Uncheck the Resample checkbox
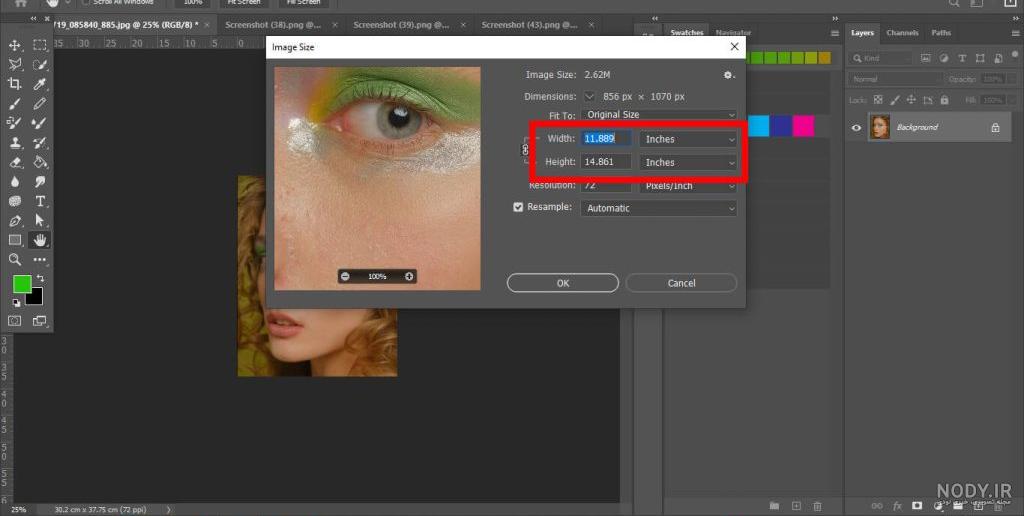Image resolution: width=1024 pixels, height=516 pixels. [x=519, y=207]
